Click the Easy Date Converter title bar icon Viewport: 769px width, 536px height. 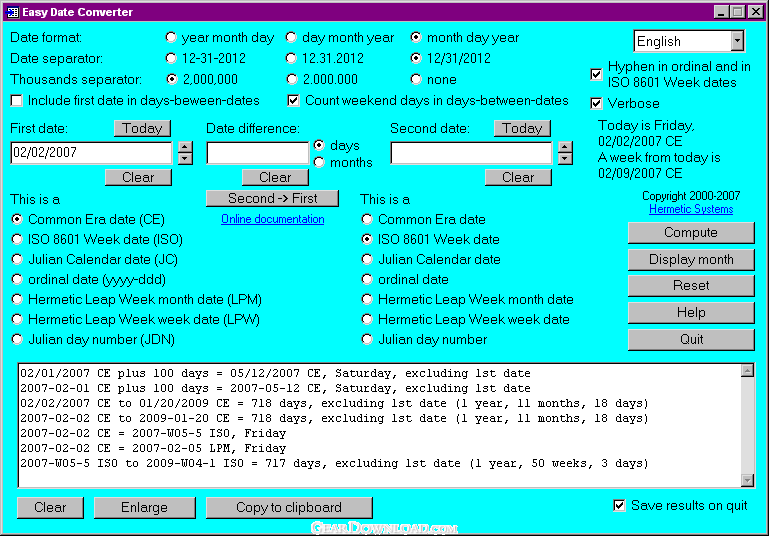[x=12, y=12]
